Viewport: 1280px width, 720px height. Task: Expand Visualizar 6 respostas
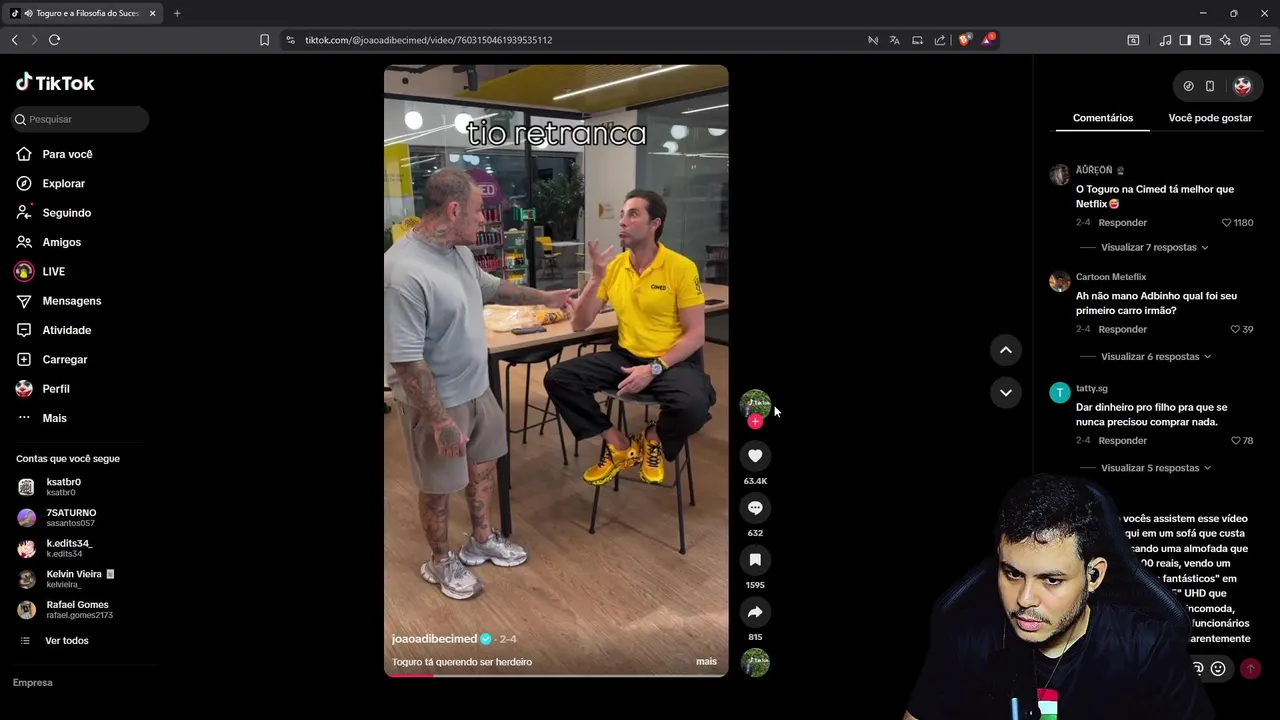click(x=1156, y=357)
